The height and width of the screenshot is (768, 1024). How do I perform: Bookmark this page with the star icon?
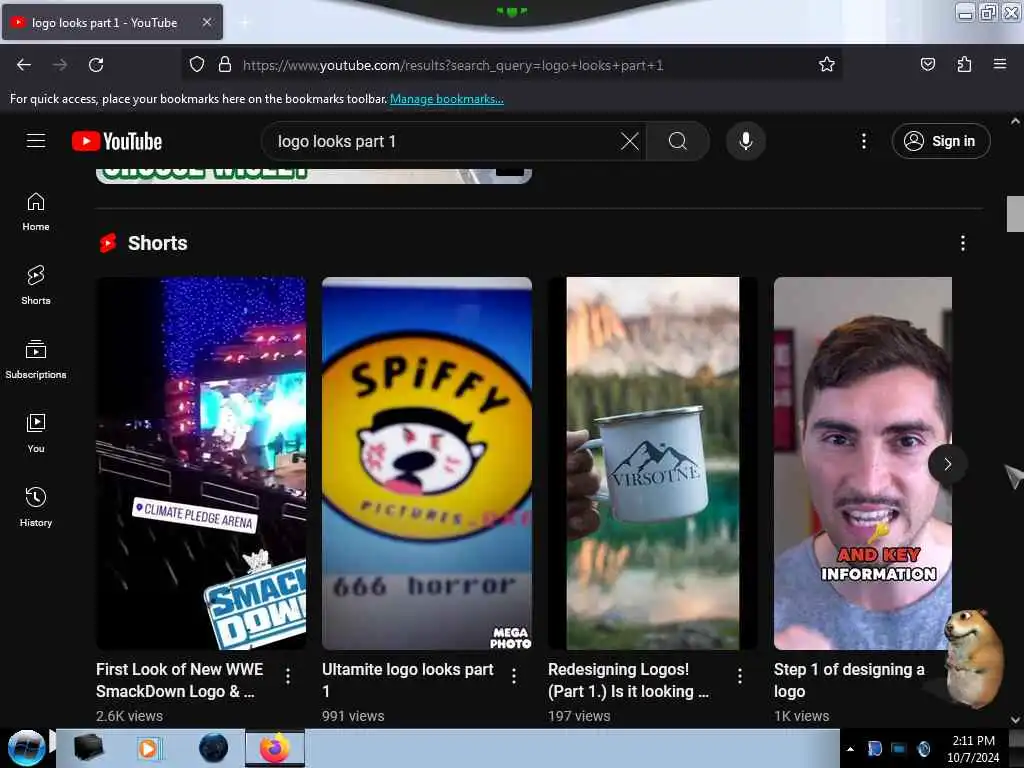(827, 65)
